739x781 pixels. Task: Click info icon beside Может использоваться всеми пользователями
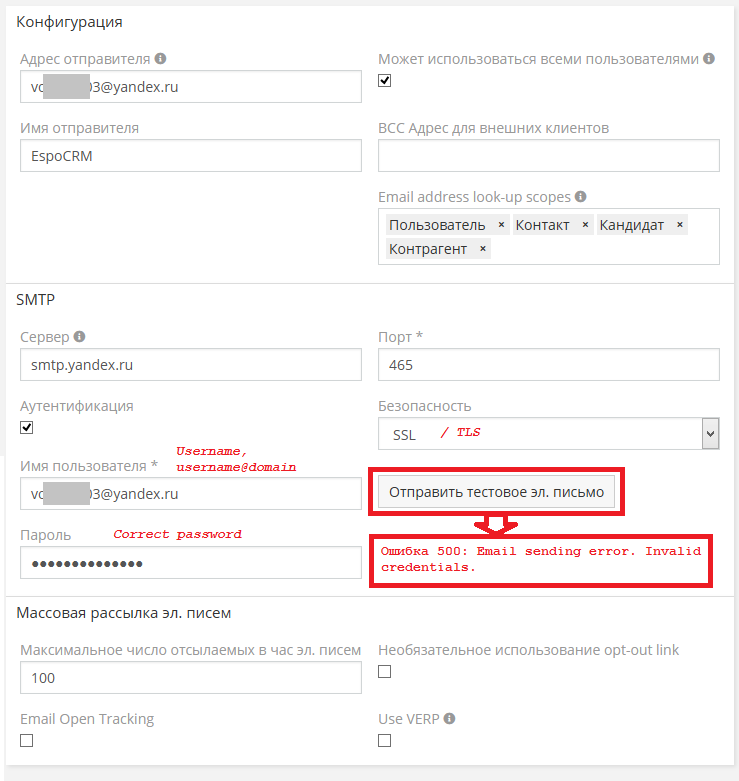pos(709,59)
